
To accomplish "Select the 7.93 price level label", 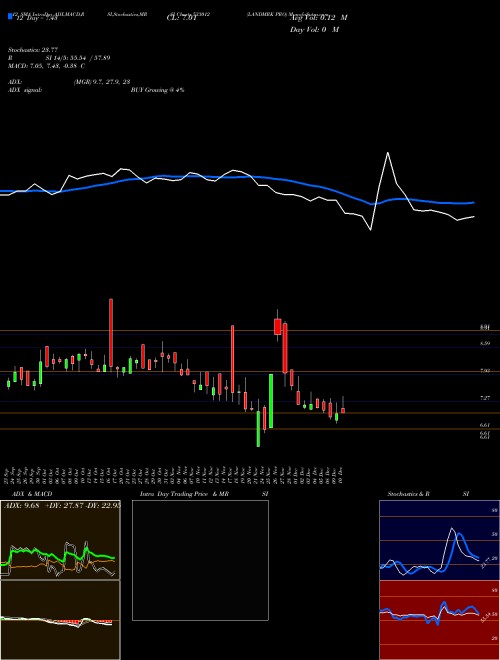I will coord(485,371).
